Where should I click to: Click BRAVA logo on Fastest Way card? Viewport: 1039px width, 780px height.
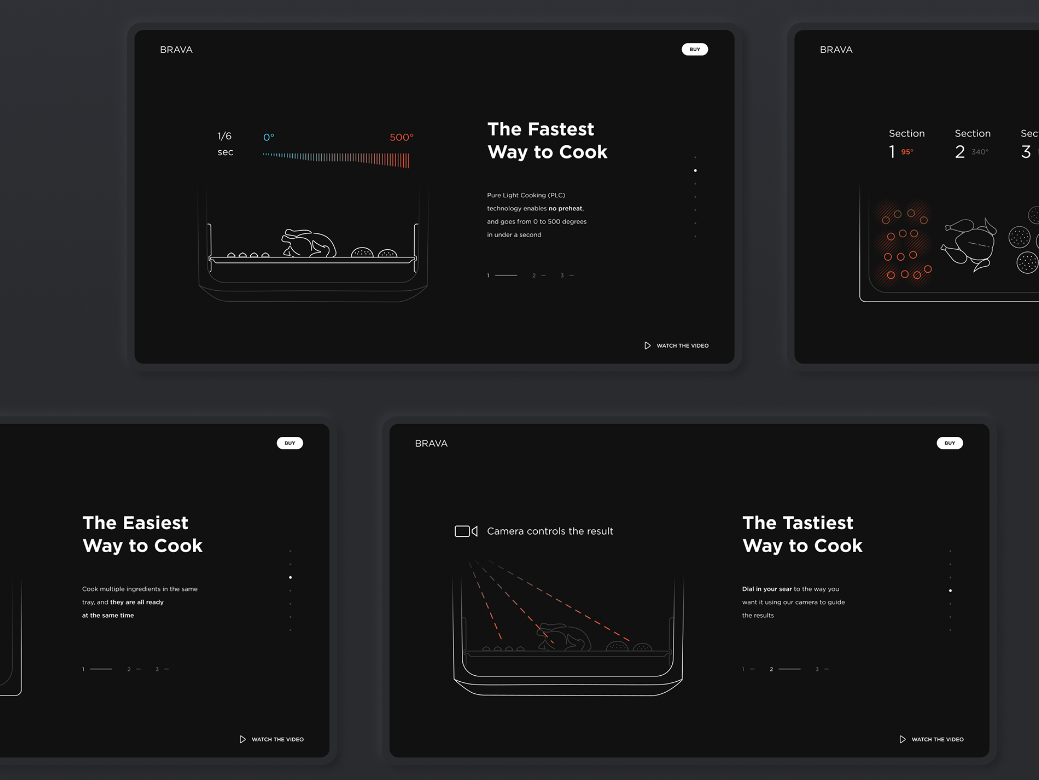pos(176,50)
